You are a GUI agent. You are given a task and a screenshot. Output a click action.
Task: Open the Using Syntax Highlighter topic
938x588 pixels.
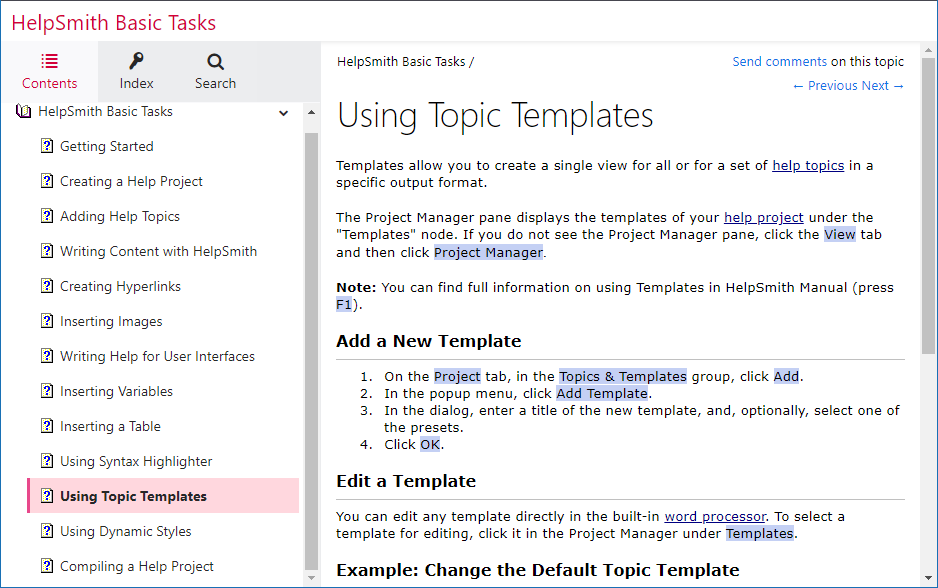pyautogui.click(x=136, y=461)
